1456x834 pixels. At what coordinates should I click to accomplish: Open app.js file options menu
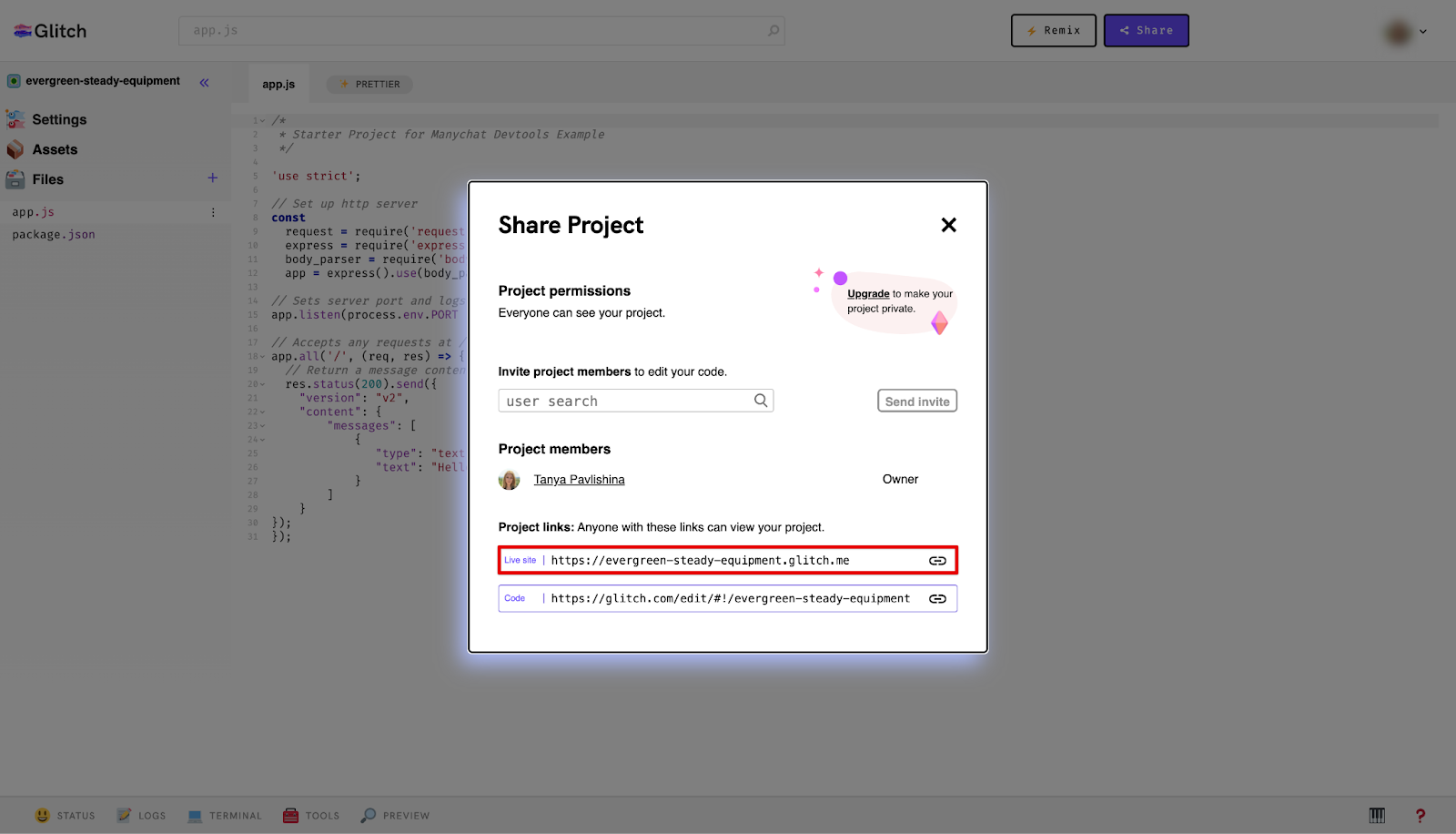coord(213,212)
